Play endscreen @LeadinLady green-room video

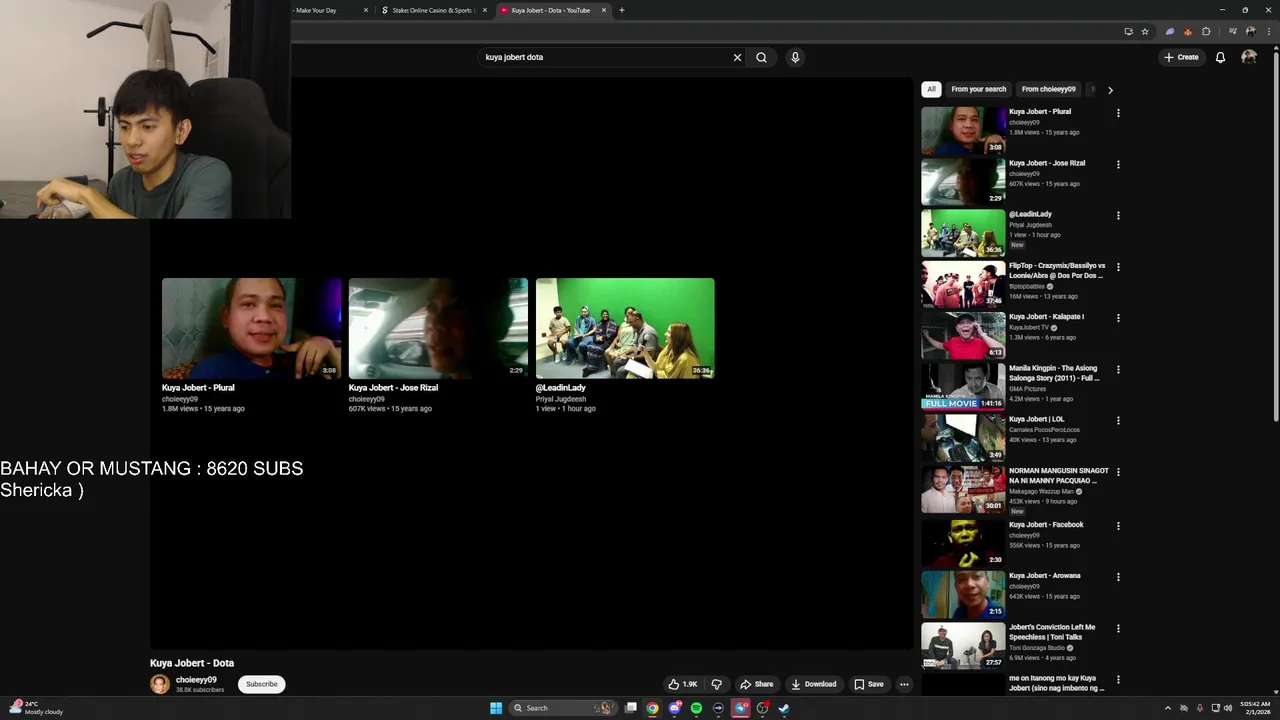click(625, 328)
